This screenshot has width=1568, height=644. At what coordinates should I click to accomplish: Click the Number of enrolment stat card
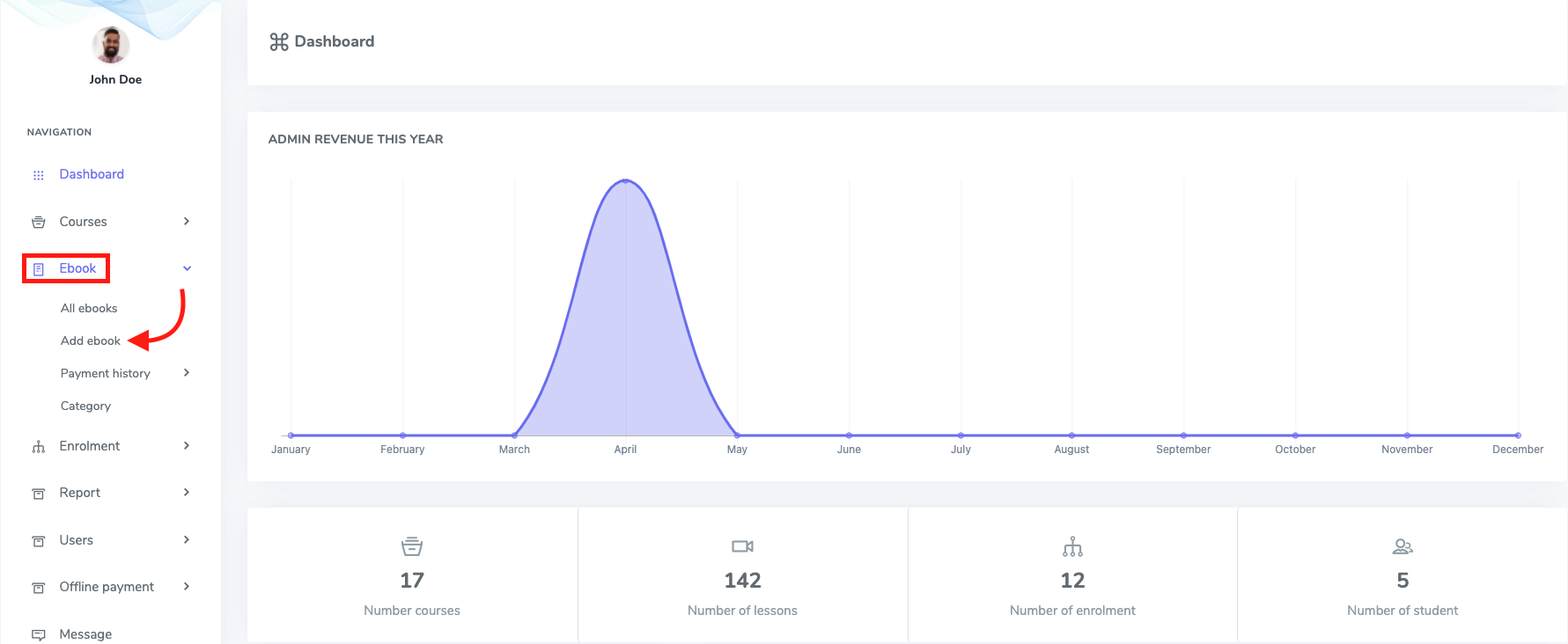[1072, 576]
